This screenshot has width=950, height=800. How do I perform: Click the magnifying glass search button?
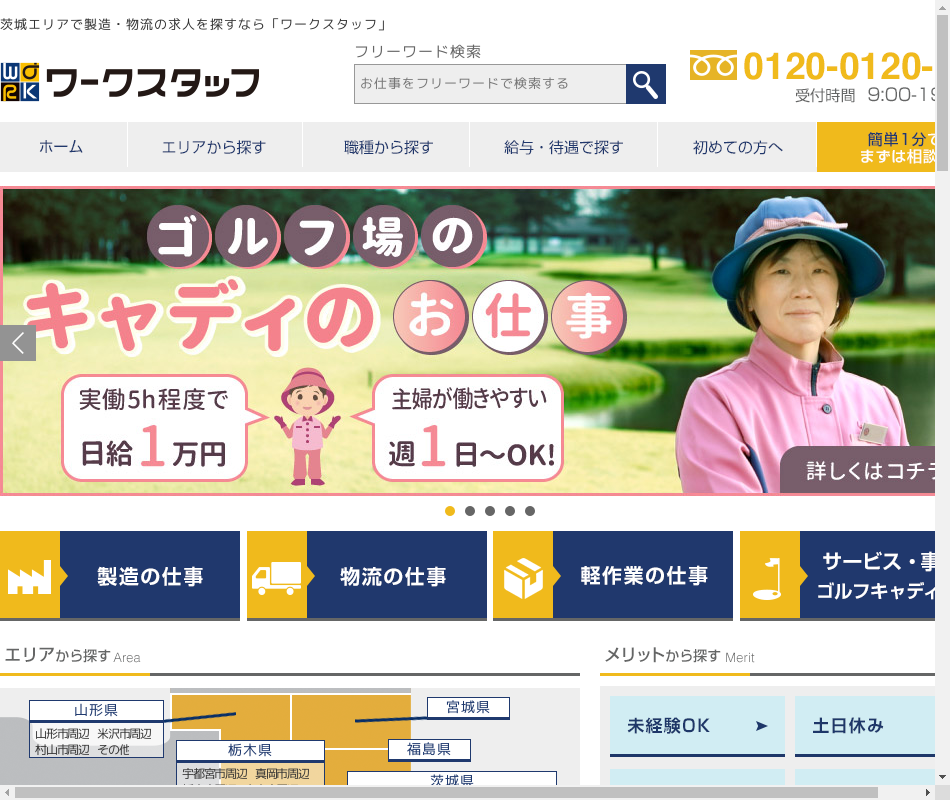tap(646, 84)
